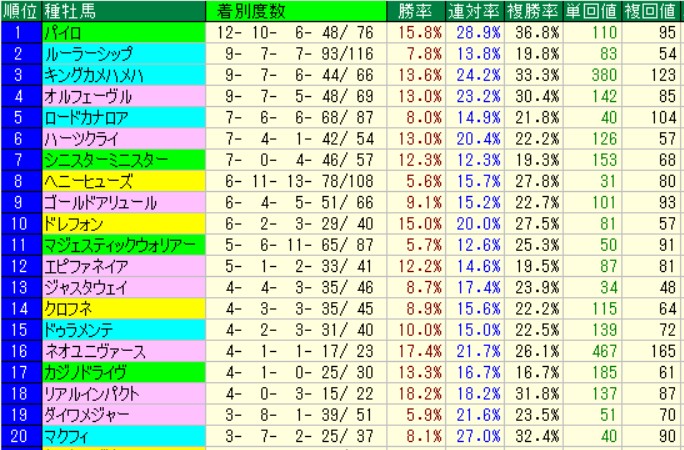Select sire name マクフィ
Screen dimensions: 684x450
tap(66, 436)
